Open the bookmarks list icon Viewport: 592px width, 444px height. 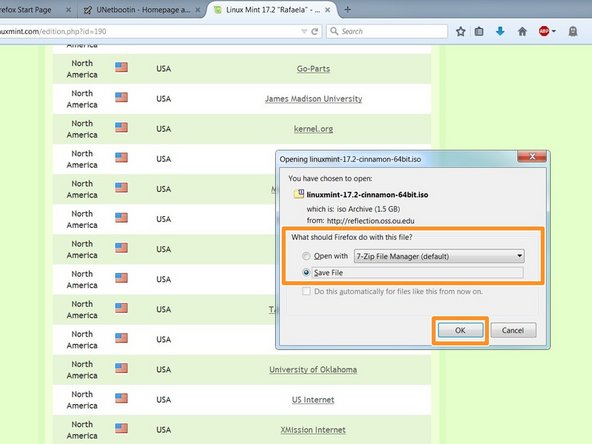click(x=479, y=31)
